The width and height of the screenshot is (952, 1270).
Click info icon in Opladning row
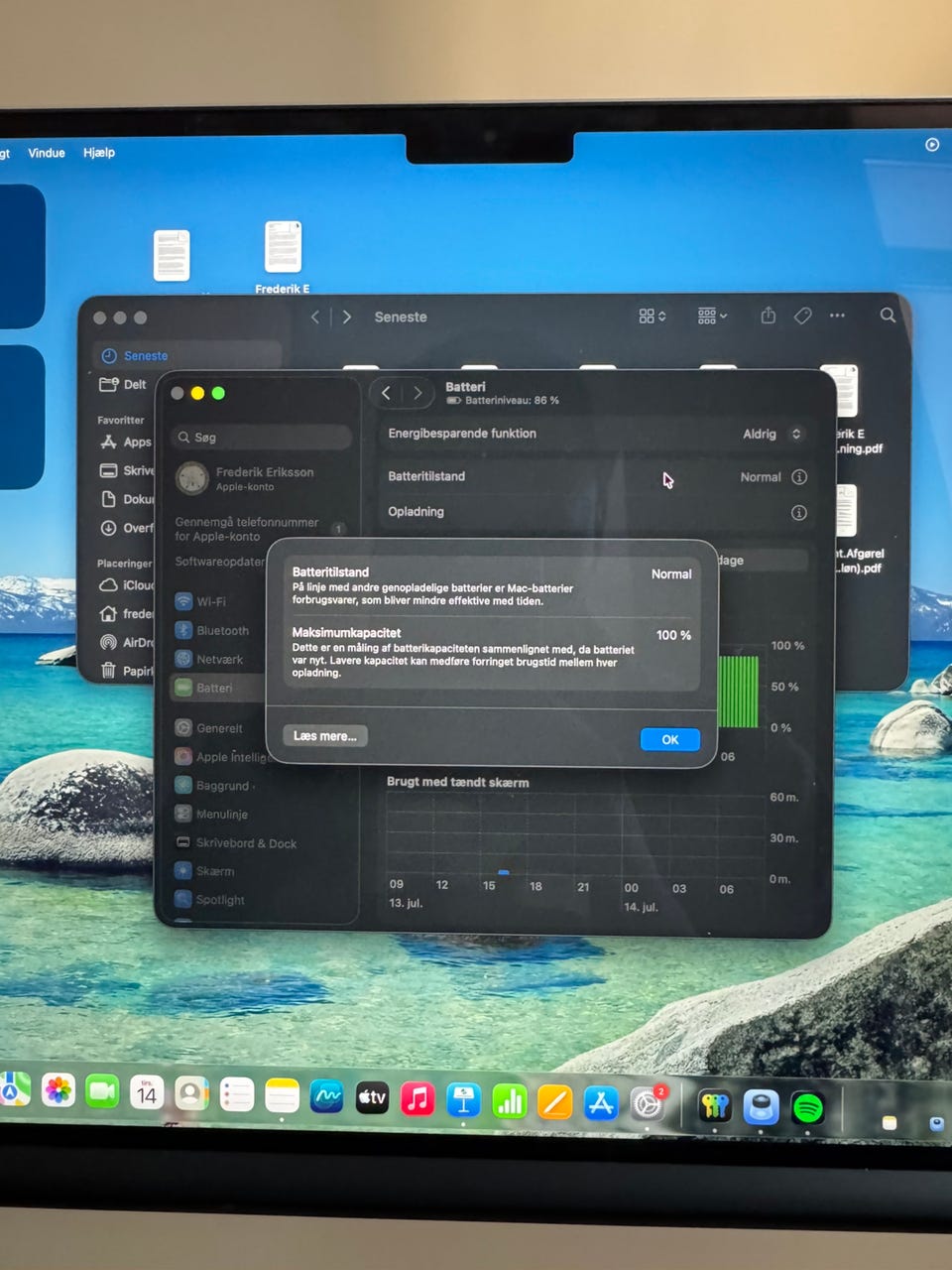798,513
